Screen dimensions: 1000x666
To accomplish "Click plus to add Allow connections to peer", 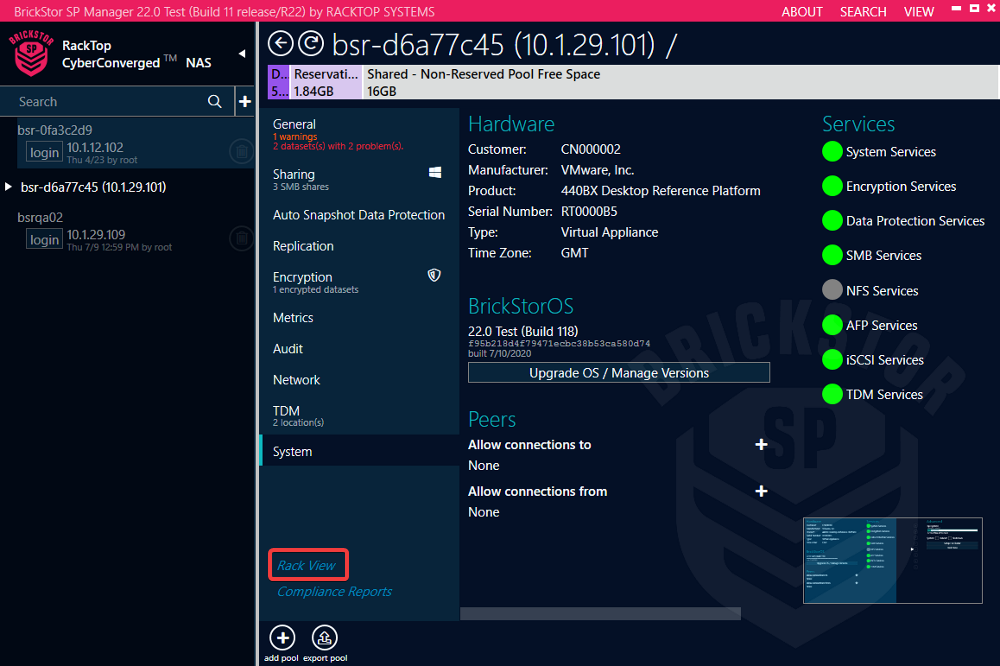I will click(761, 444).
